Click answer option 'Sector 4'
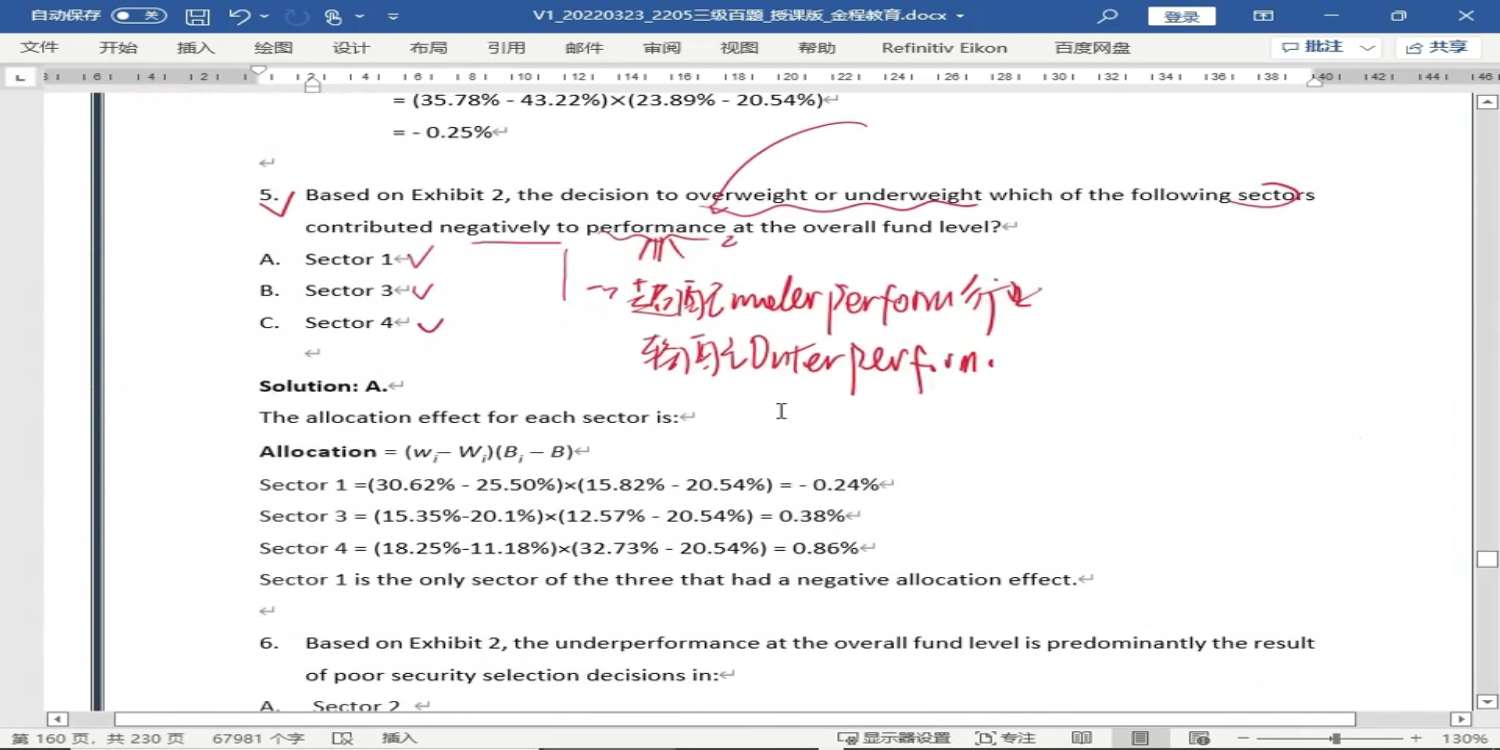This screenshot has height=750, width=1500. click(349, 323)
